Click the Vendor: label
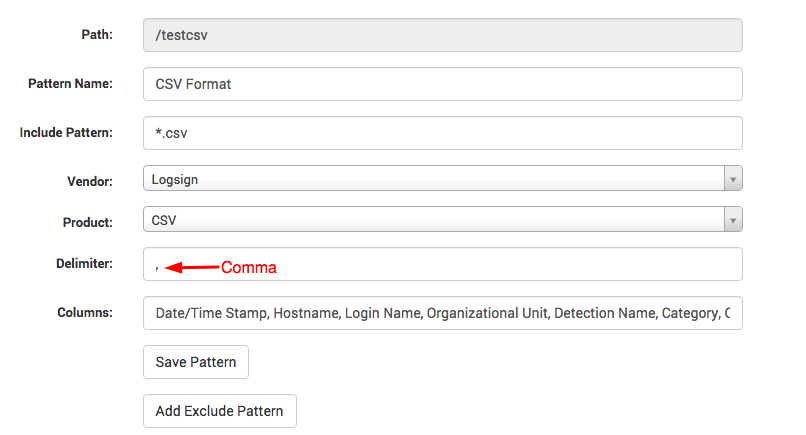This screenshot has height=435, width=806. coord(90,182)
